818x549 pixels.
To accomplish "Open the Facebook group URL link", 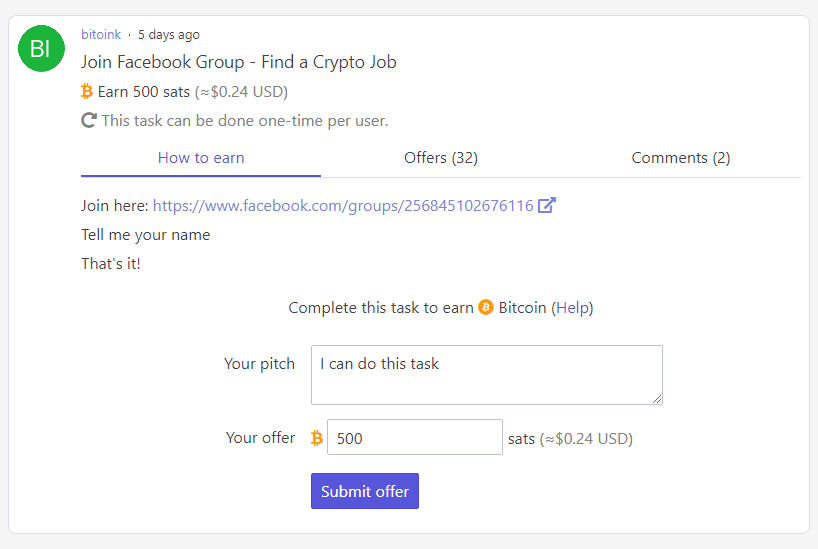I will [343, 206].
